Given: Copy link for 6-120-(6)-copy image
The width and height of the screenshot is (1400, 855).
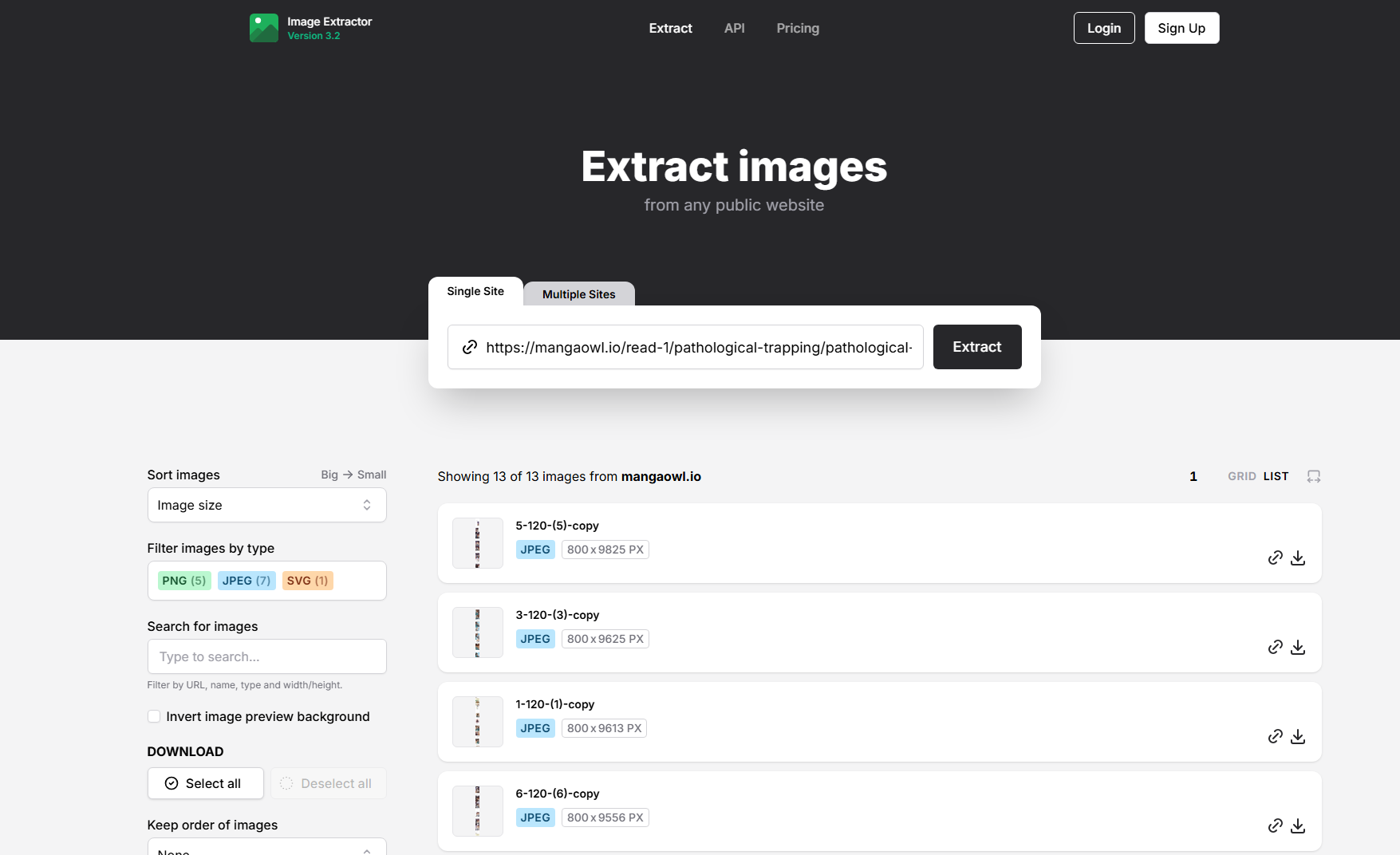Looking at the screenshot, I should coord(1275,825).
